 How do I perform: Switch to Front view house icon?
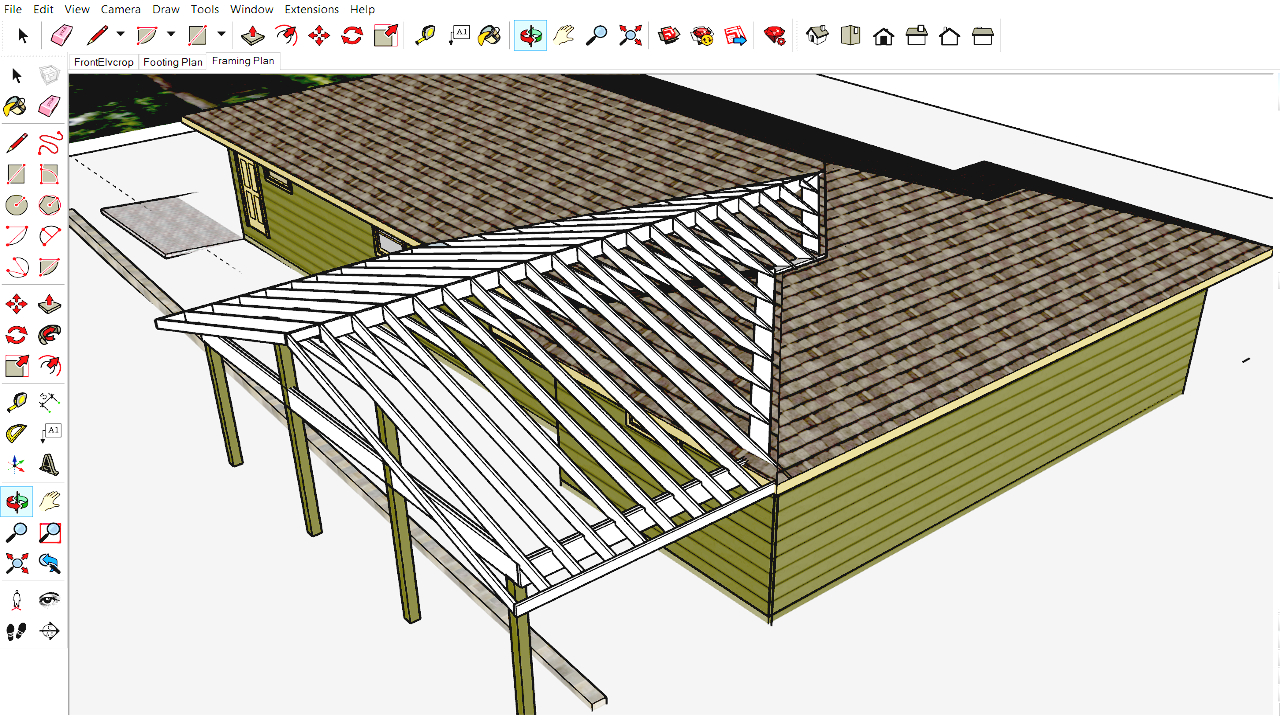pyautogui.click(x=883, y=36)
